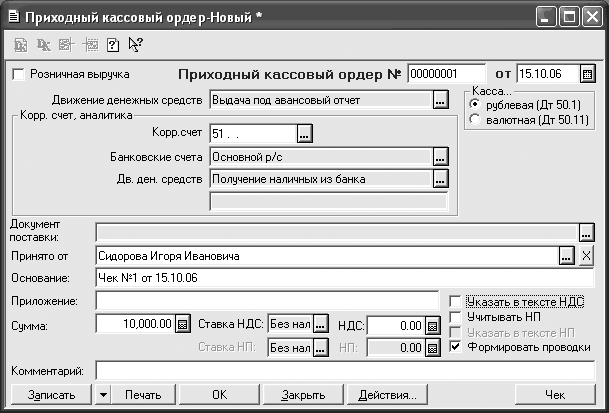
Task: Open the calendar picker next to date 15.10.06
Action: pos(588,74)
